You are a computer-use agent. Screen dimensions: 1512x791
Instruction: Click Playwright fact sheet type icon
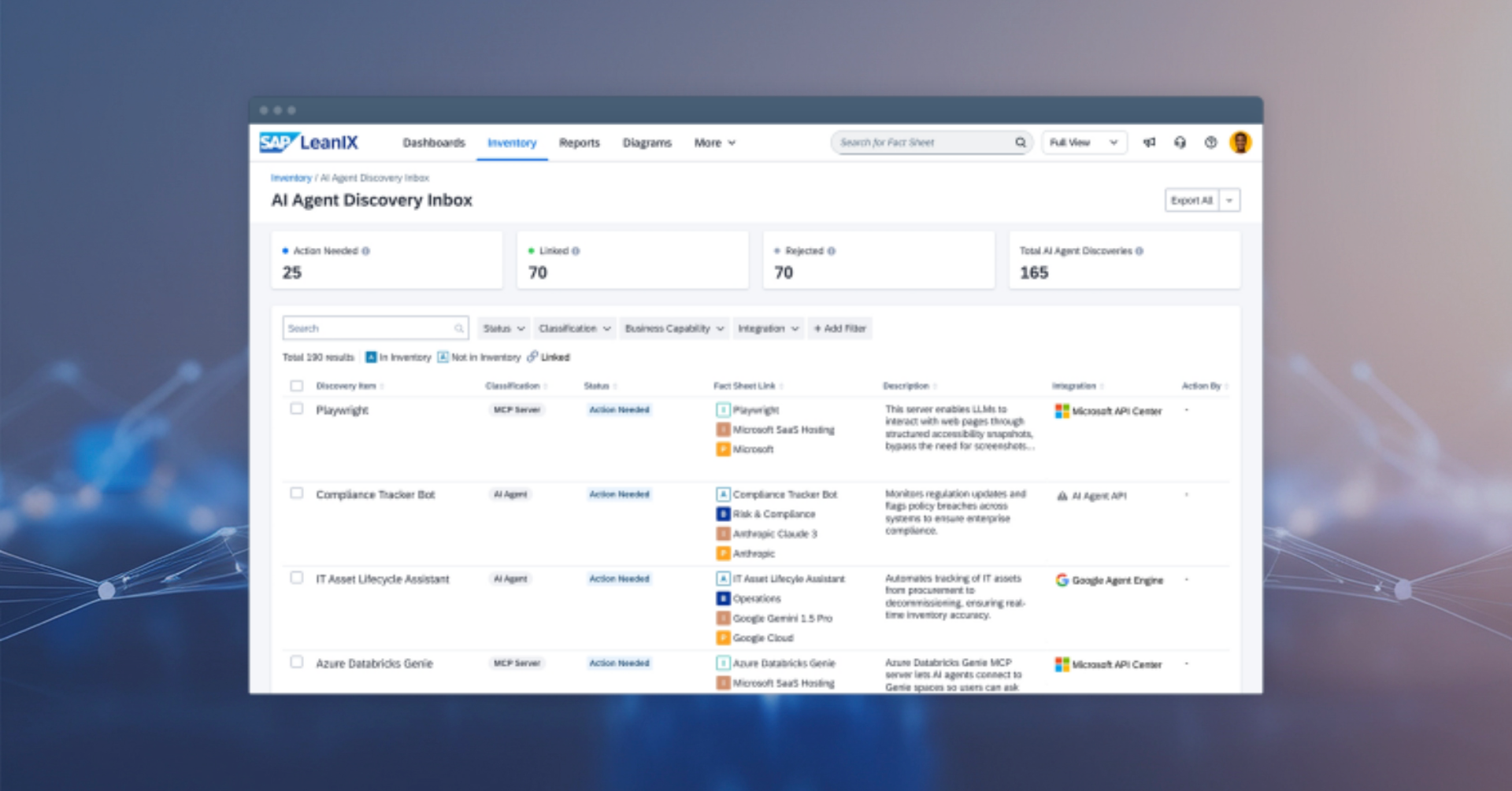723,410
